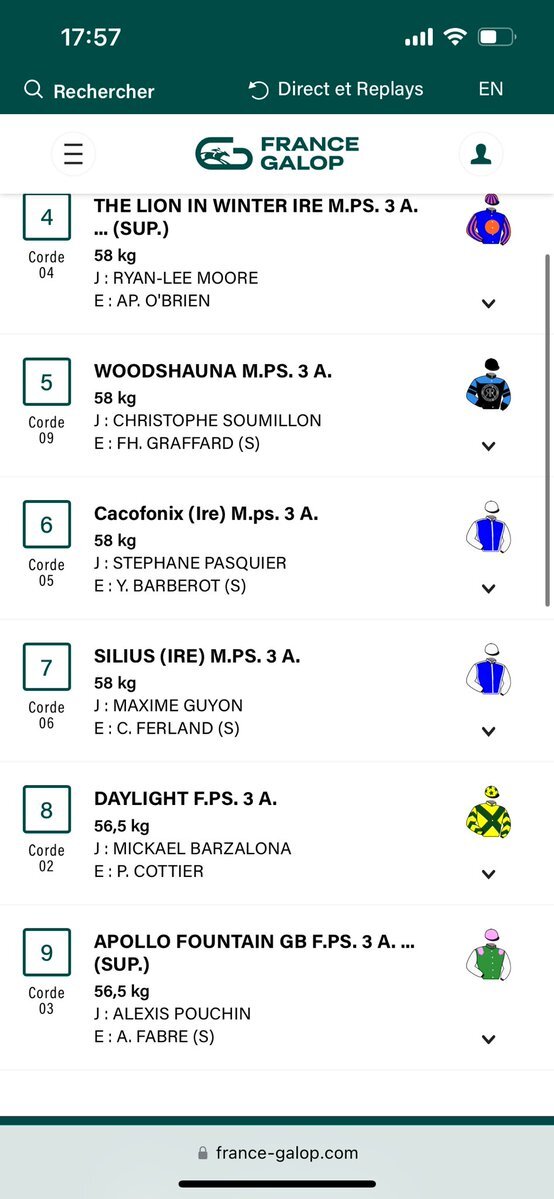Open the hamburger menu icon
The height and width of the screenshot is (1199, 554).
click(73, 154)
